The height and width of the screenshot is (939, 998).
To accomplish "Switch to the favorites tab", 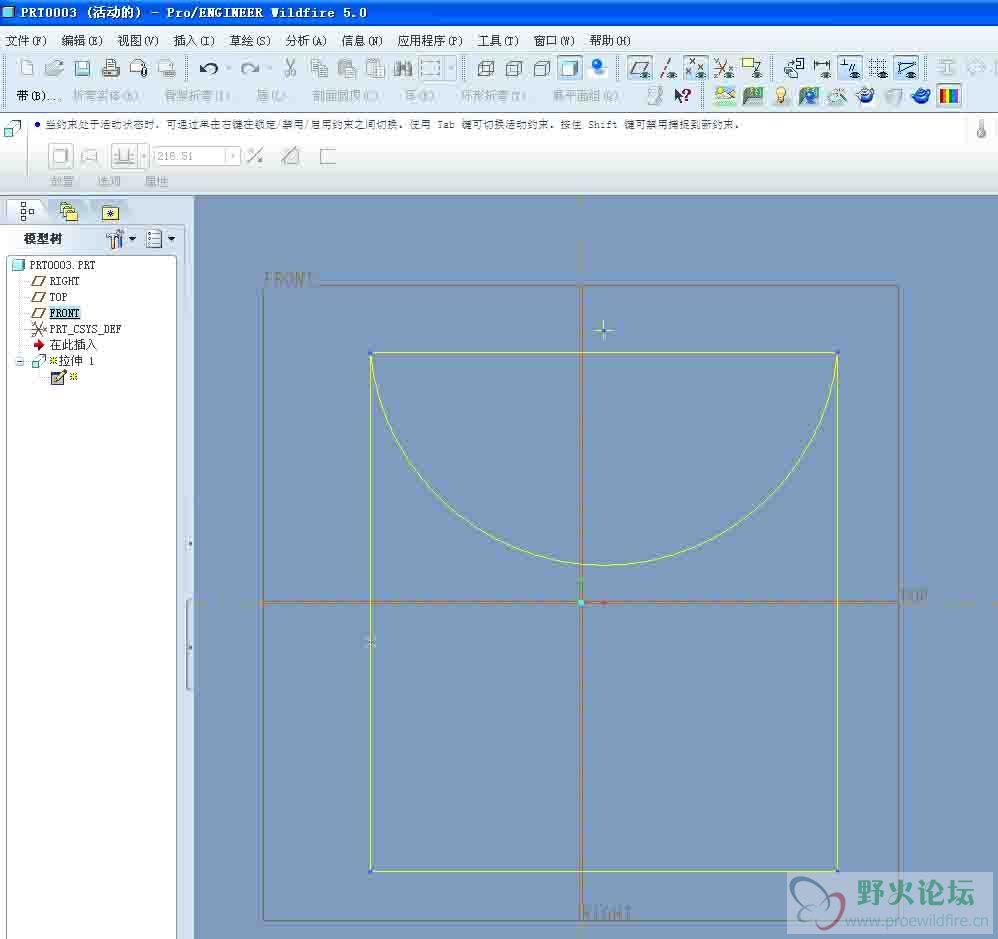I will coord(111,212).
